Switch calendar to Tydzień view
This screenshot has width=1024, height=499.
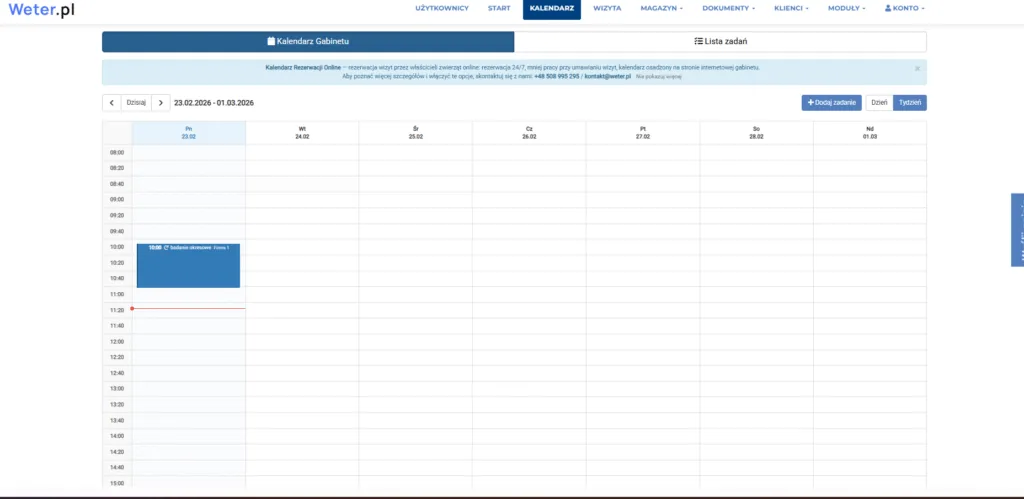pos(910,103)
